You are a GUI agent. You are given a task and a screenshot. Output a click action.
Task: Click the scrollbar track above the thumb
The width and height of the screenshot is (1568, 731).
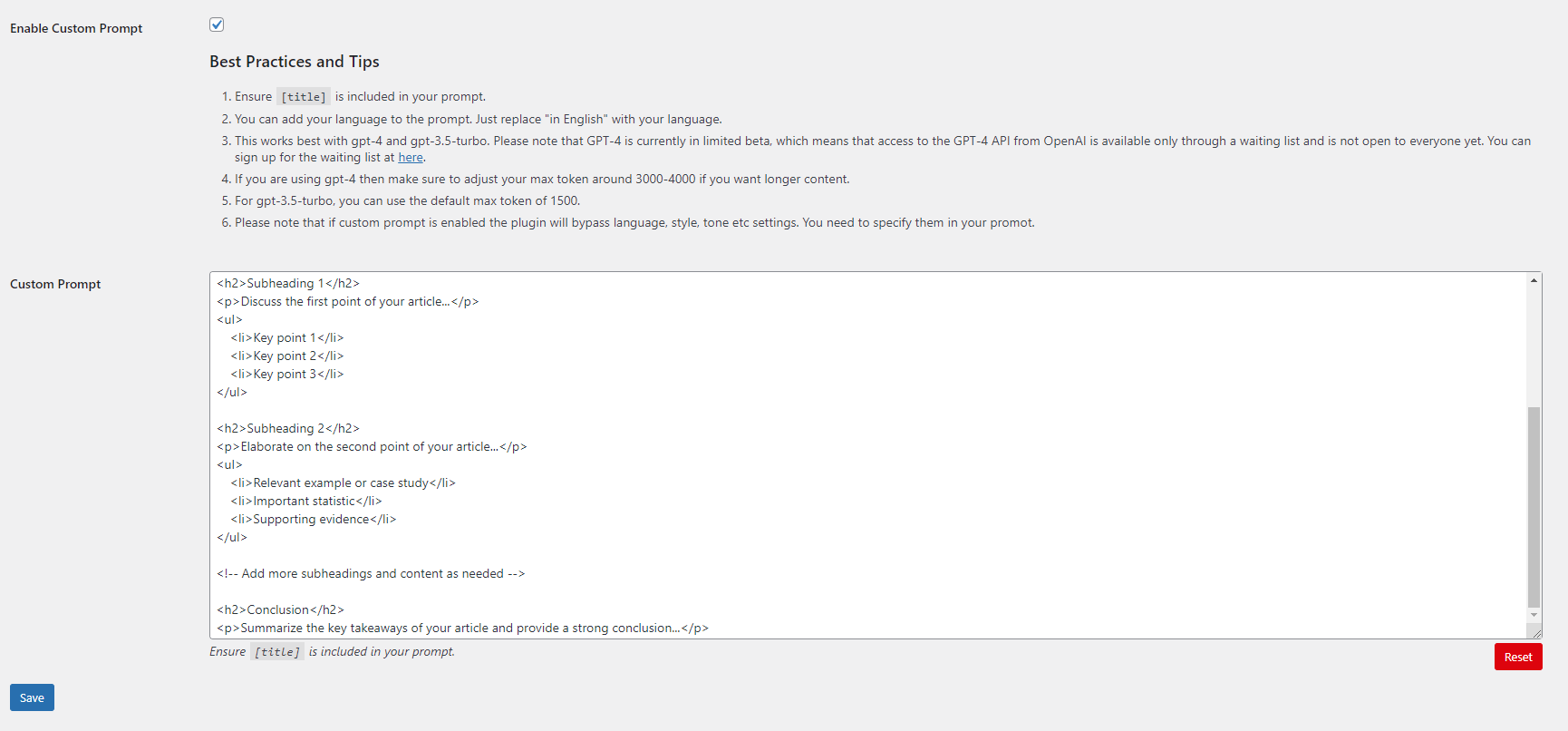1534,347
